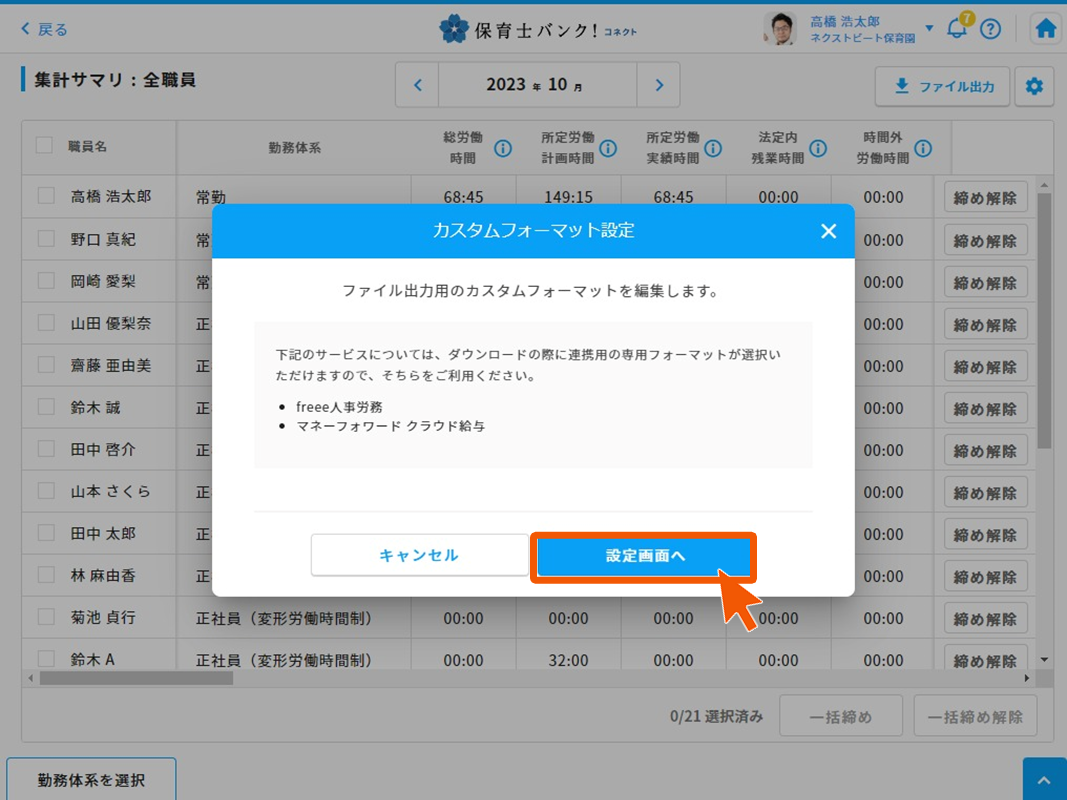Select the checkbox for 鈴木 誠
This screenshot has height=800, width=1067.
coord(46,407)
